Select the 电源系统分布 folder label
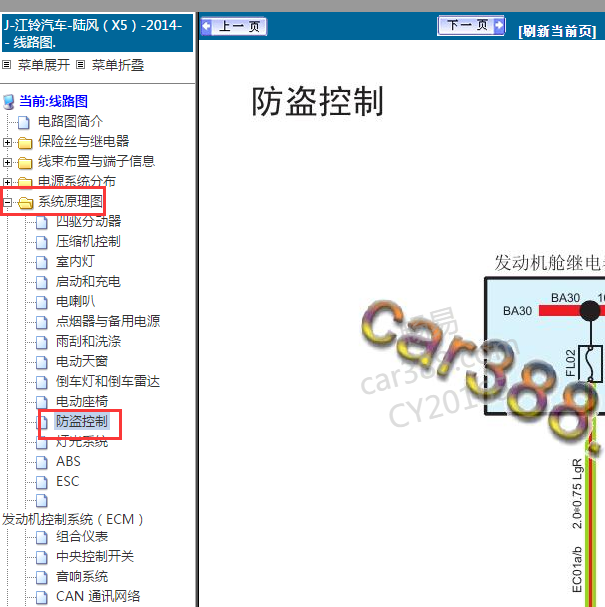The image size is (605, 607). 77,181
